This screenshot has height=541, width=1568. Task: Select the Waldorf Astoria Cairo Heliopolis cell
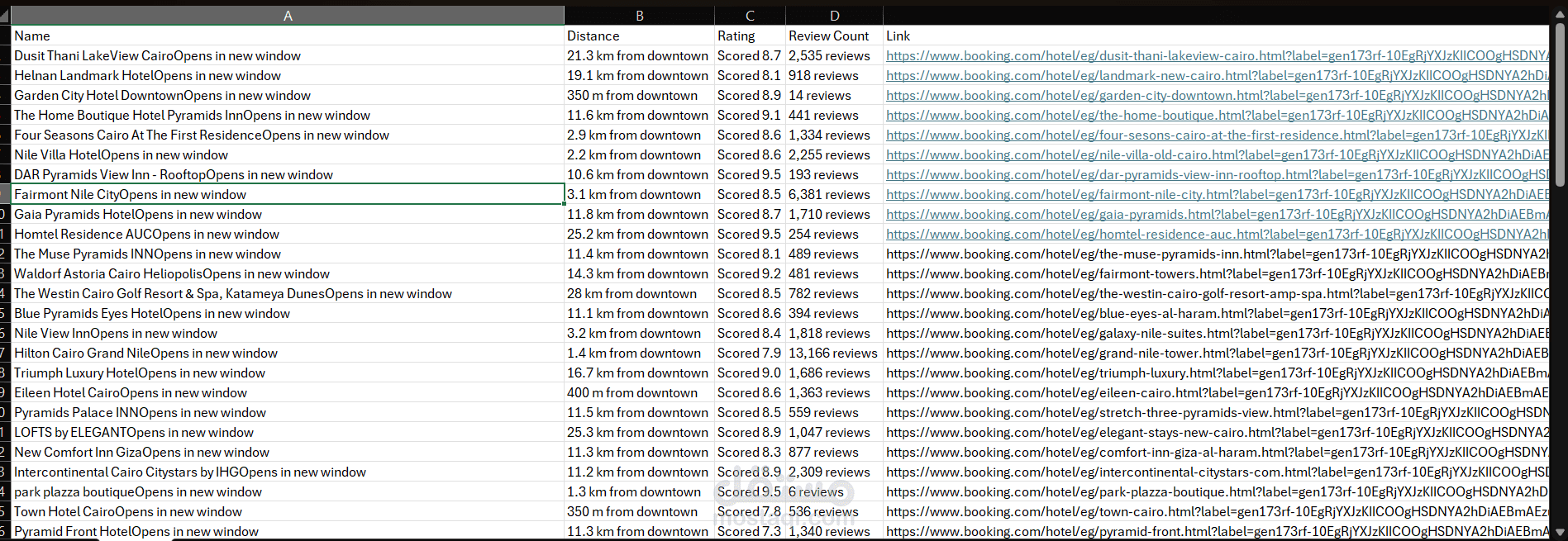point(288,273)
